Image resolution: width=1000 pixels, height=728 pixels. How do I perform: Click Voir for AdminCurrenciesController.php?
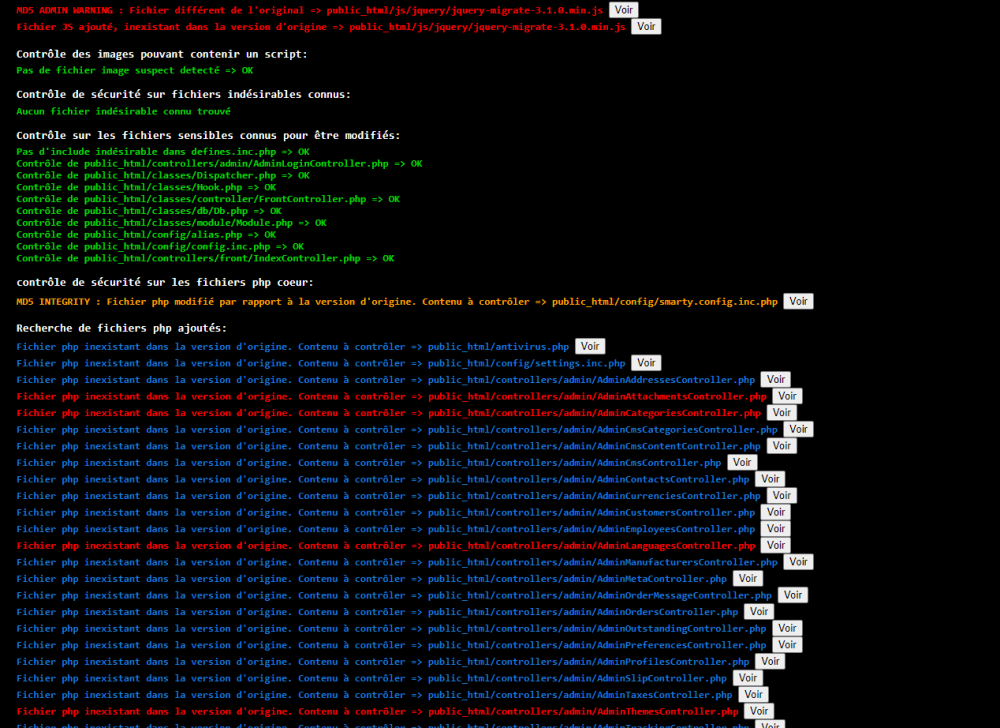(781, 495)
